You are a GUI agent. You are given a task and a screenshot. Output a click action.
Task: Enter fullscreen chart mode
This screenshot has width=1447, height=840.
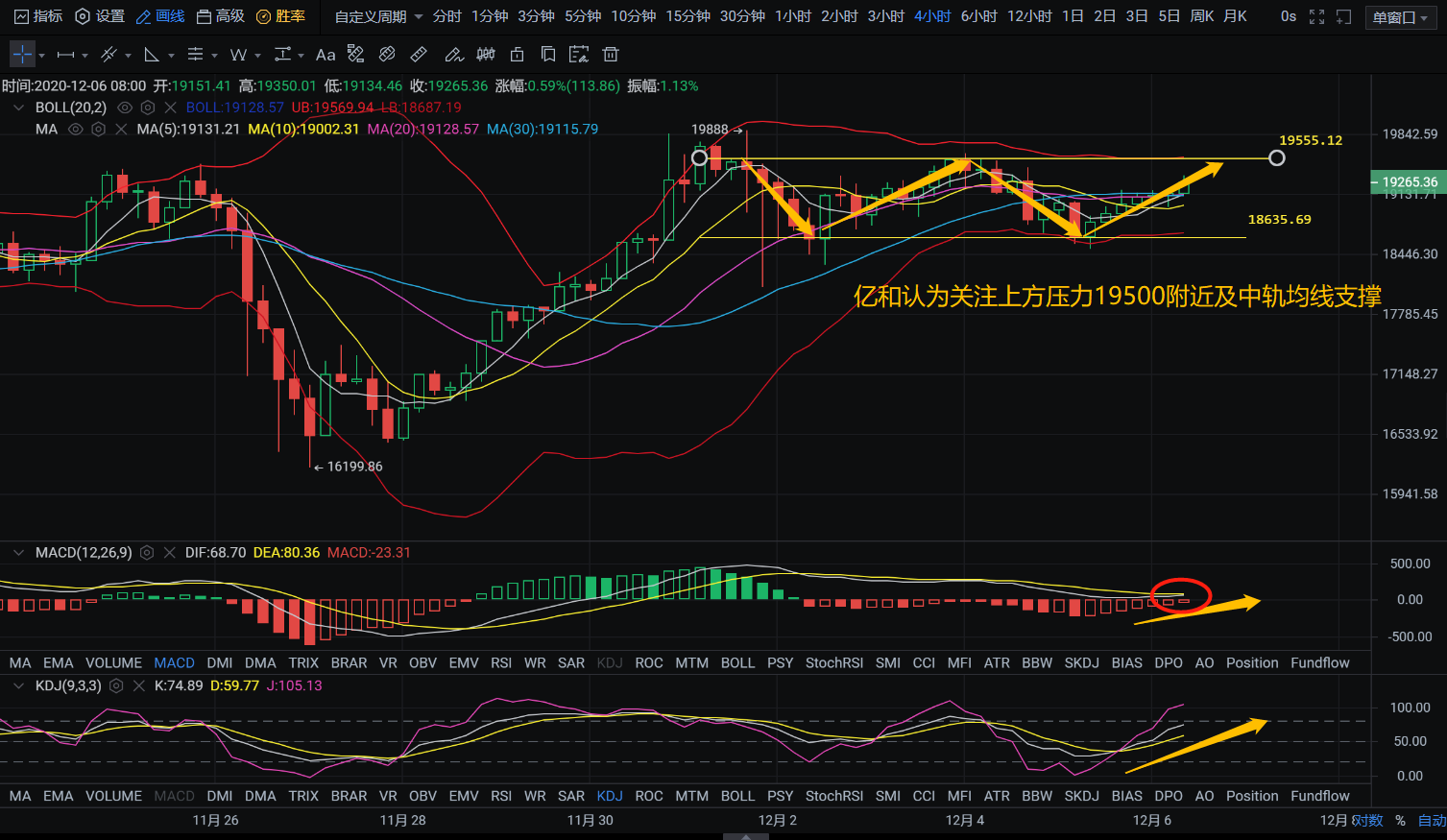1316,16
